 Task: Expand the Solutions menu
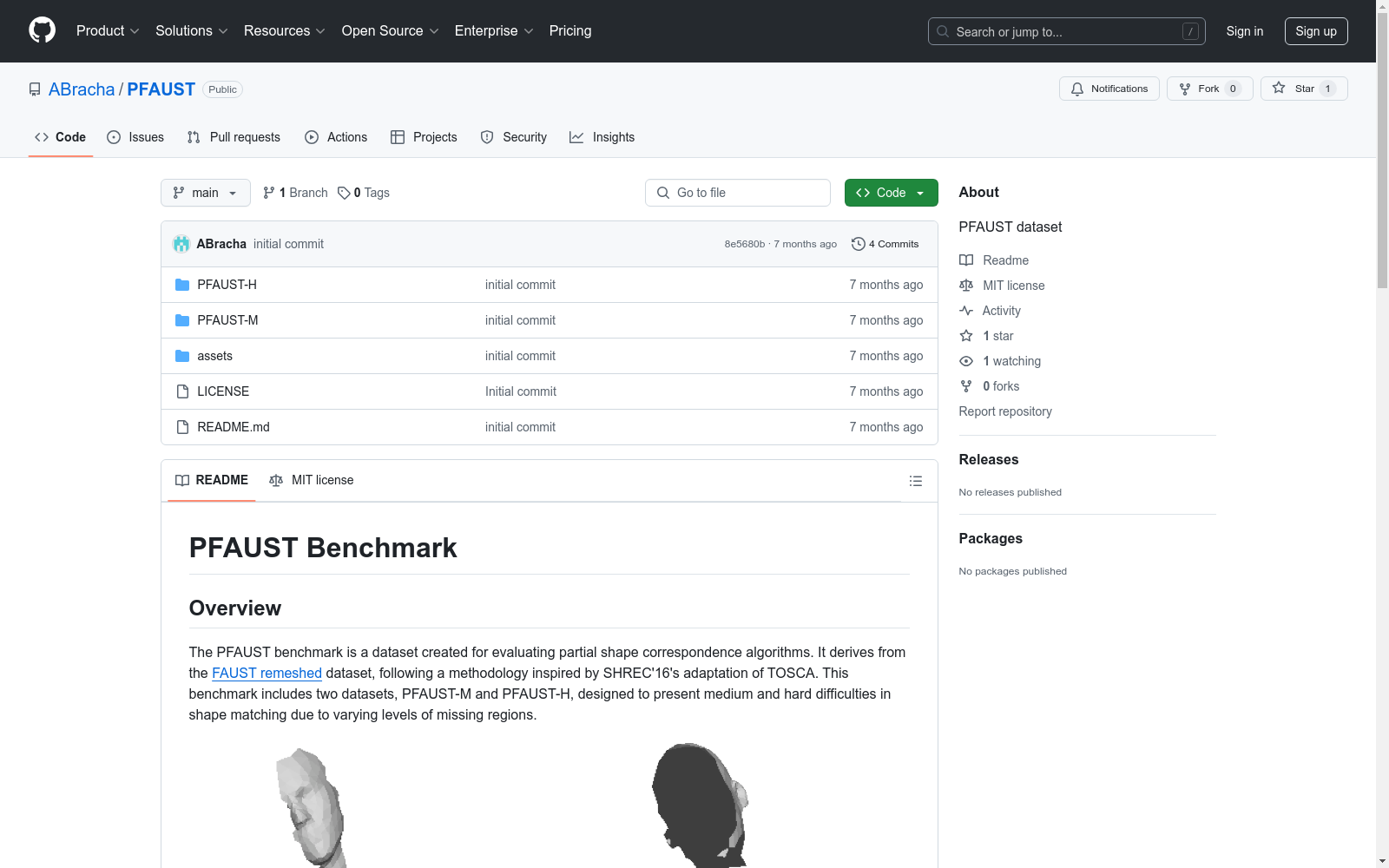click(x=192, y=31)
